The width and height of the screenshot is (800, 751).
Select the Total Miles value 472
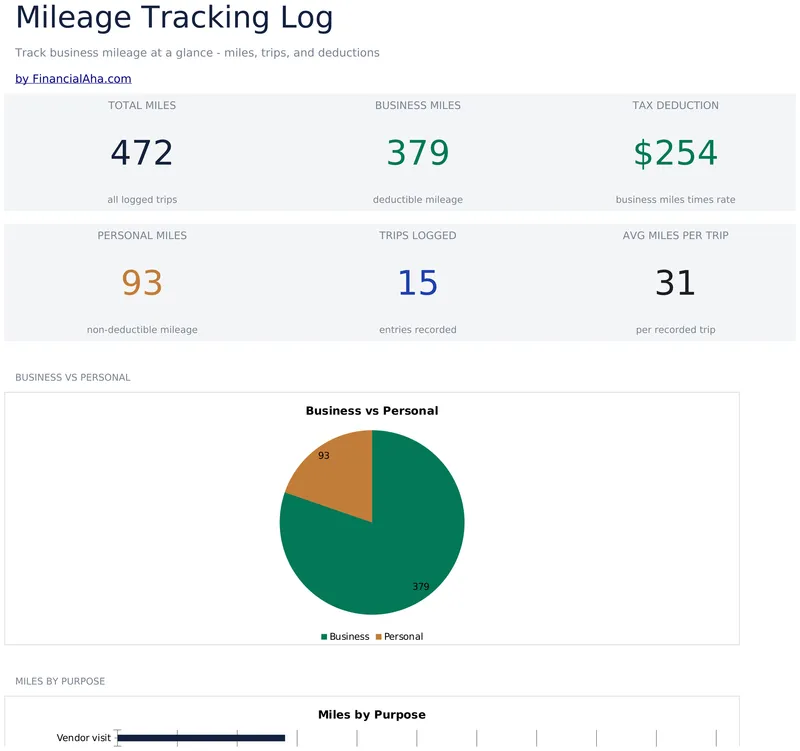pyautogui.click(x=142, y=153)
